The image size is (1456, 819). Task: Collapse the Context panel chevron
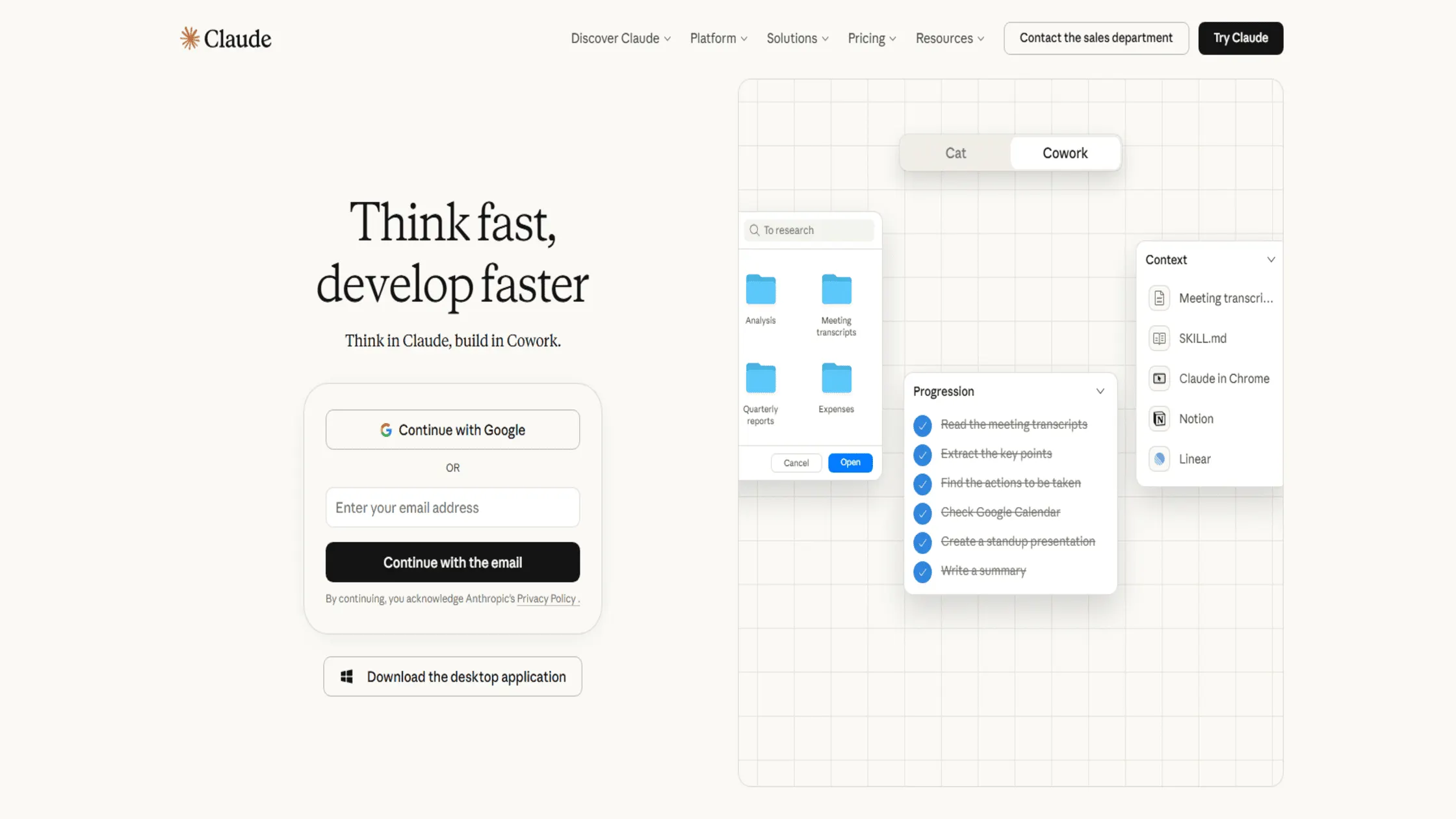[1271, 259]
